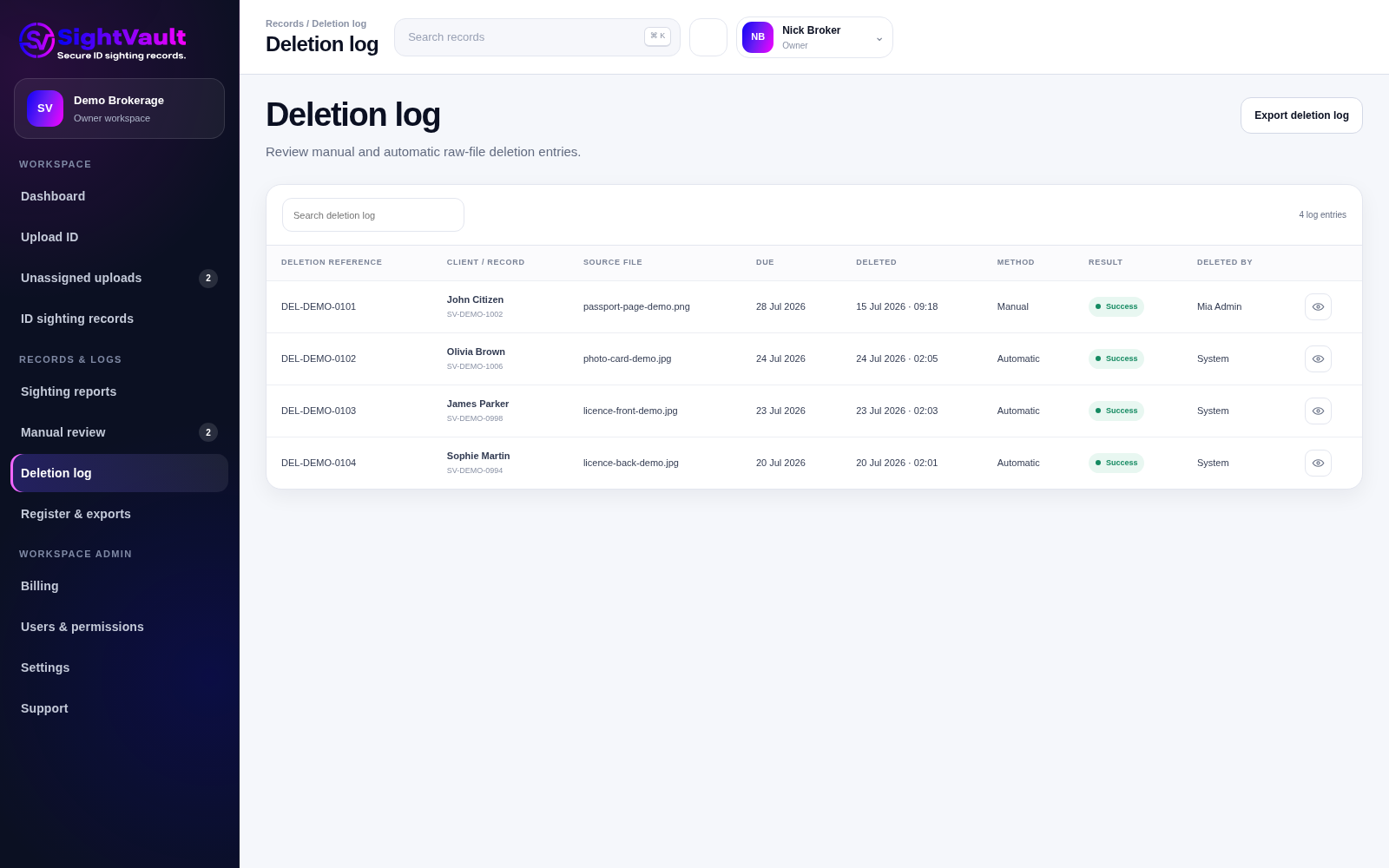Click Records / Deletion log breadcrumb
Image resolution: width=1389 pixels, height=868 pixels.
point(316,23)
